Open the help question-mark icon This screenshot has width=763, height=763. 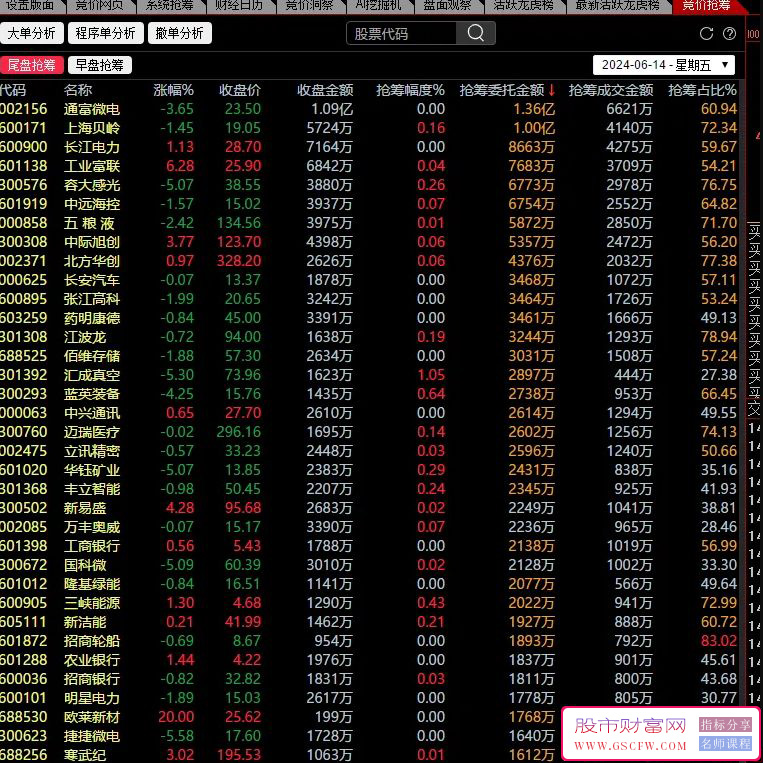[x=729, y=34]
